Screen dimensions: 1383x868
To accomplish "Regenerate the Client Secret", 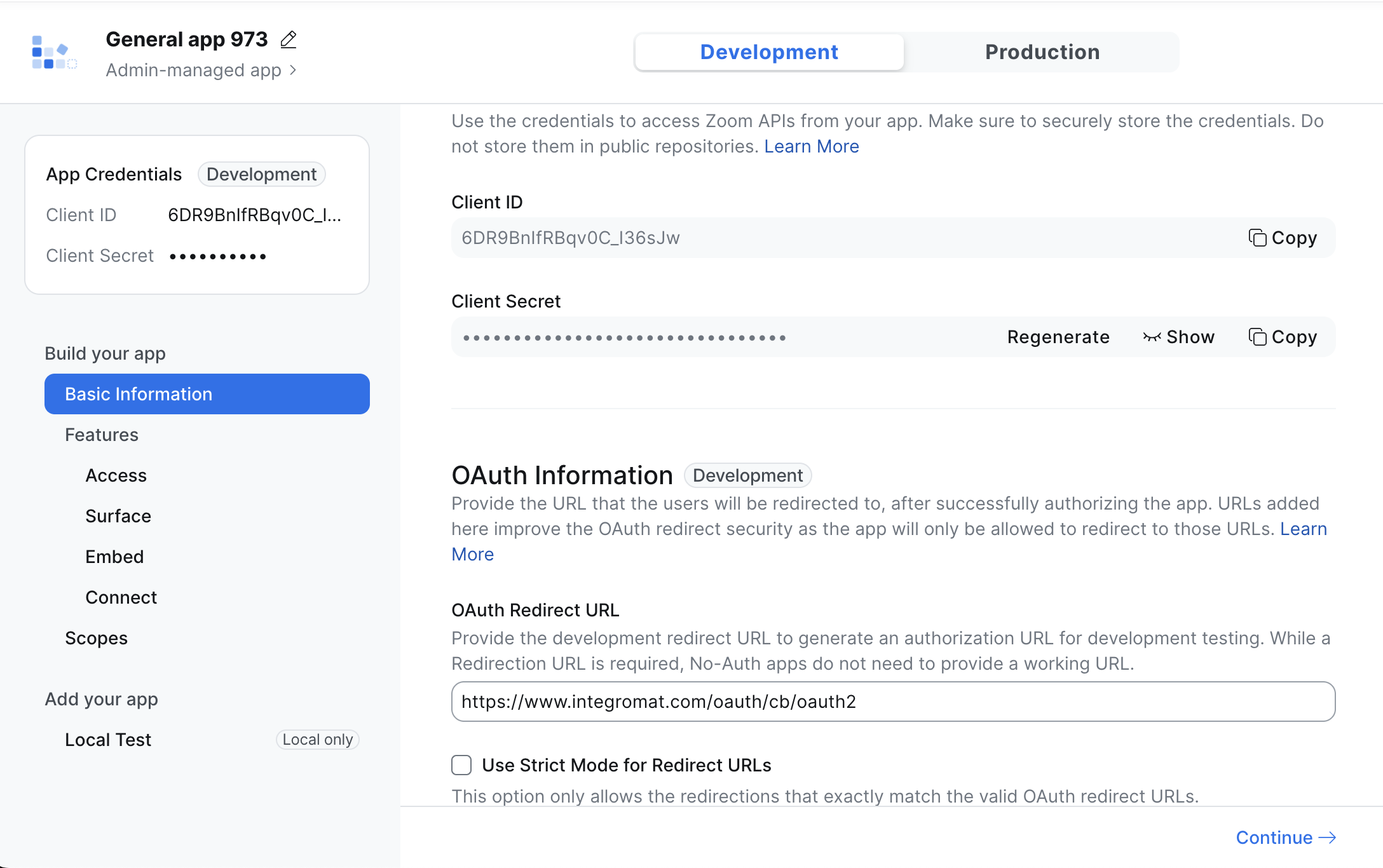I will (1058, 337).
